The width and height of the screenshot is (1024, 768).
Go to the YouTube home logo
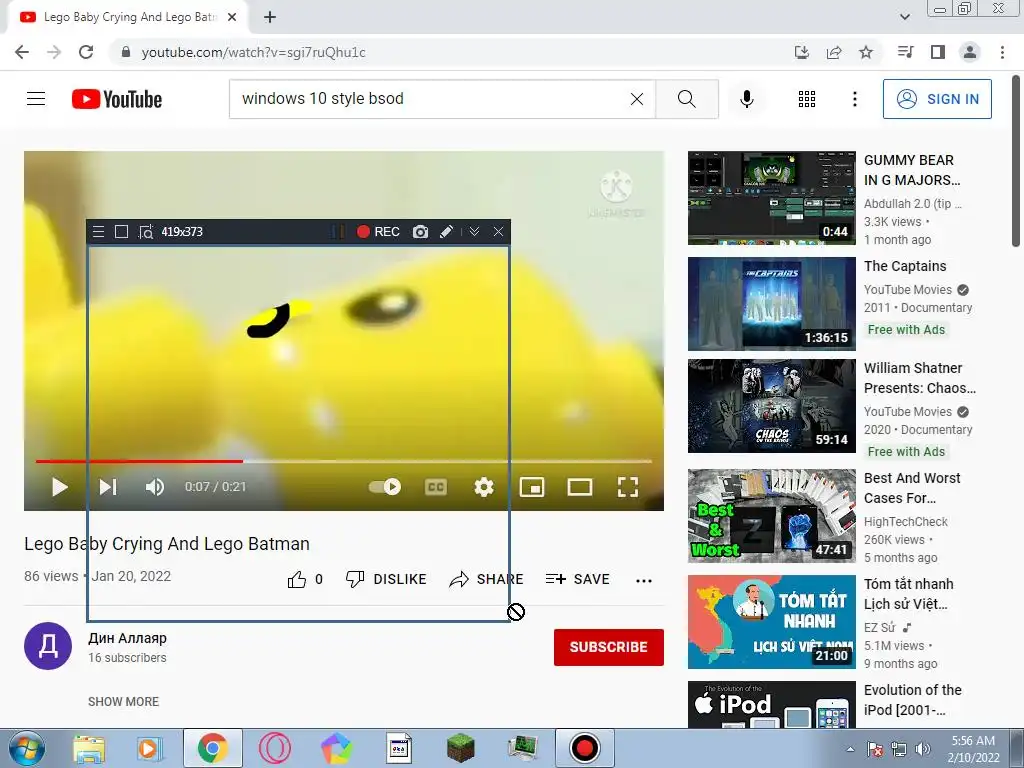click(117, 99)
